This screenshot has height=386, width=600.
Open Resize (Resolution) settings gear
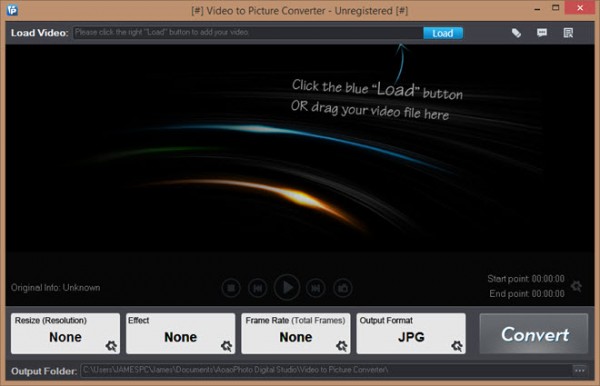111,346
